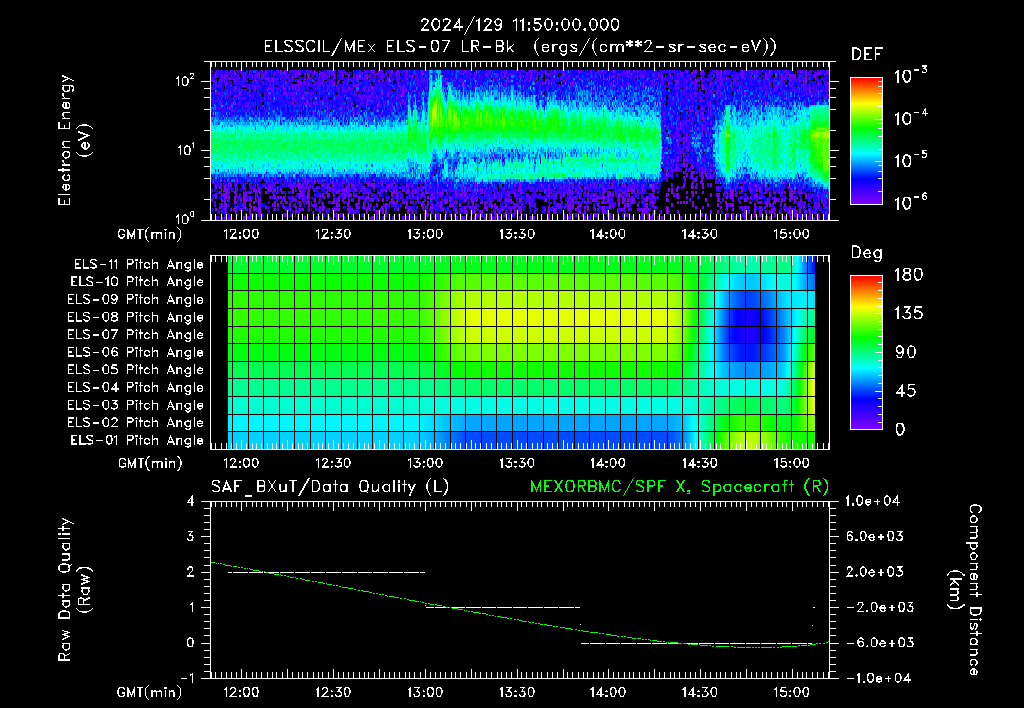Click the green MEXORBMC/SPF X, Spacecraft (R) legend
Viewport: 1024px width, 708px height.
click(x=679, y=487)
